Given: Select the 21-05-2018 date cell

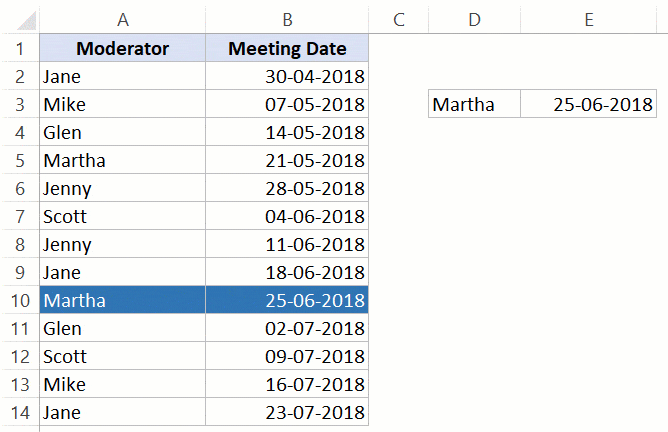Looking at the screenshot, I should (x=287, y=160).
